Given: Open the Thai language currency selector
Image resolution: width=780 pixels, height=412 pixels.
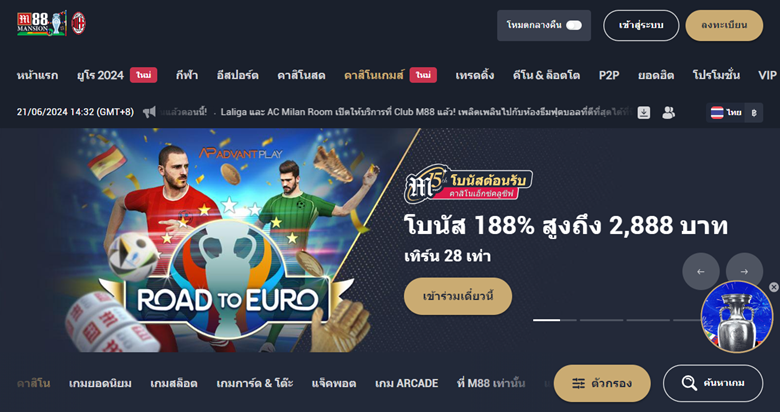Looking at the screenshot, I should click(x=734, y=112).
